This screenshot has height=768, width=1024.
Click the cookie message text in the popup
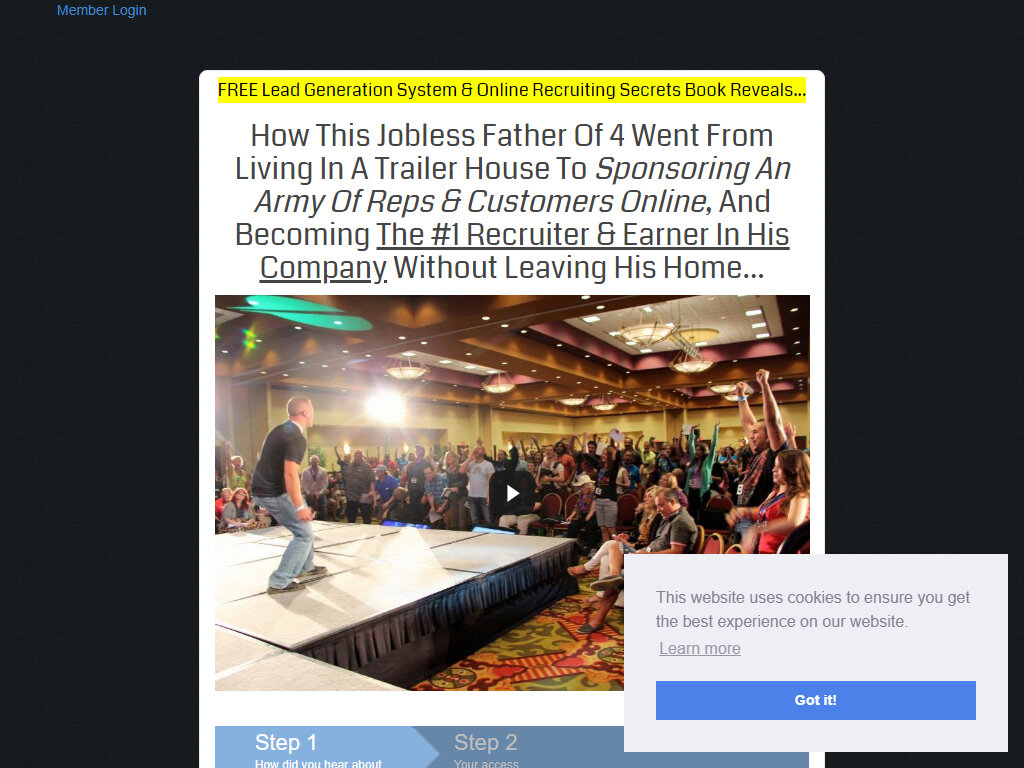click(812, 609)
